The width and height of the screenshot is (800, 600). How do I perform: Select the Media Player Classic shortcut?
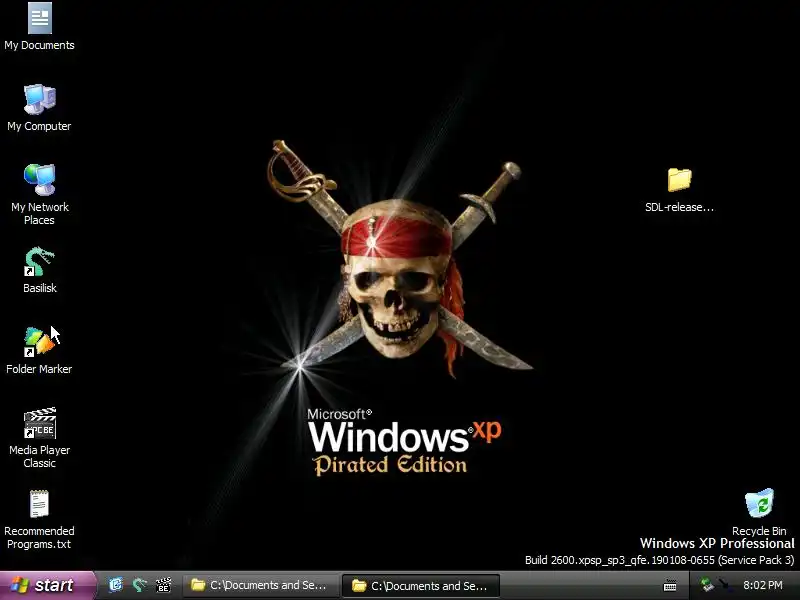point(39,438)
